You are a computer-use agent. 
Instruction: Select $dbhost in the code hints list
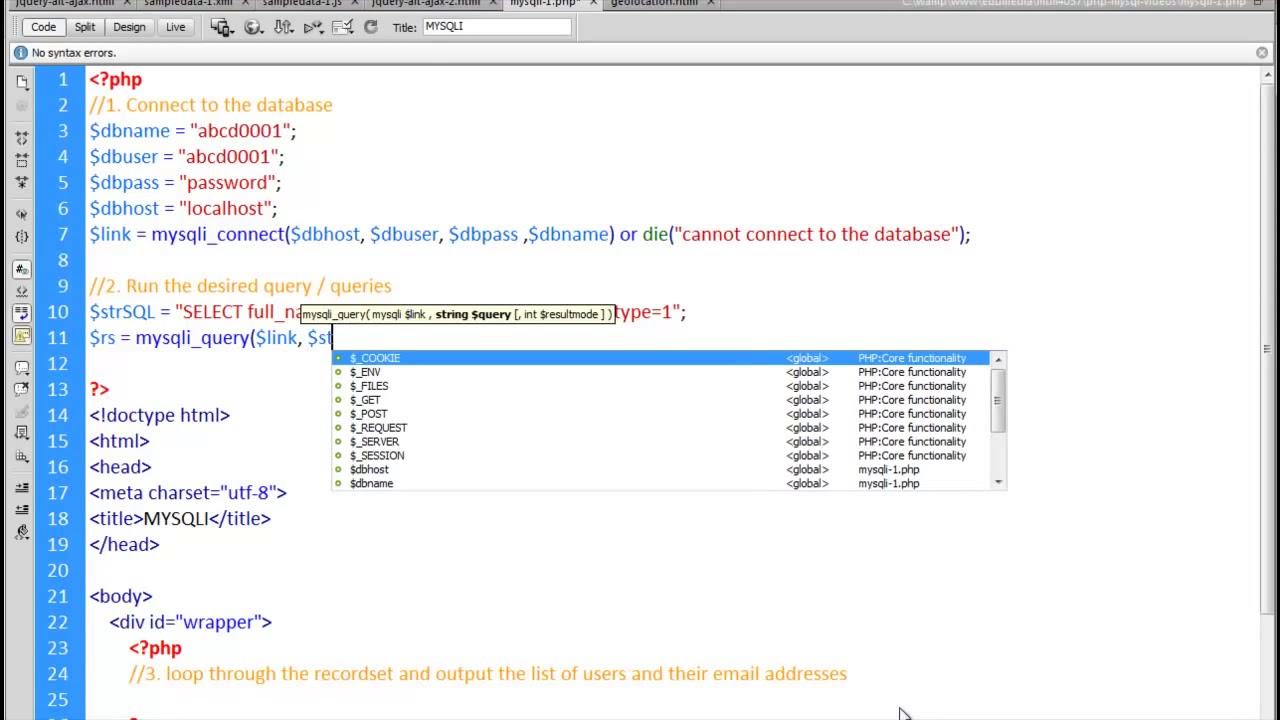coord(660,470)
